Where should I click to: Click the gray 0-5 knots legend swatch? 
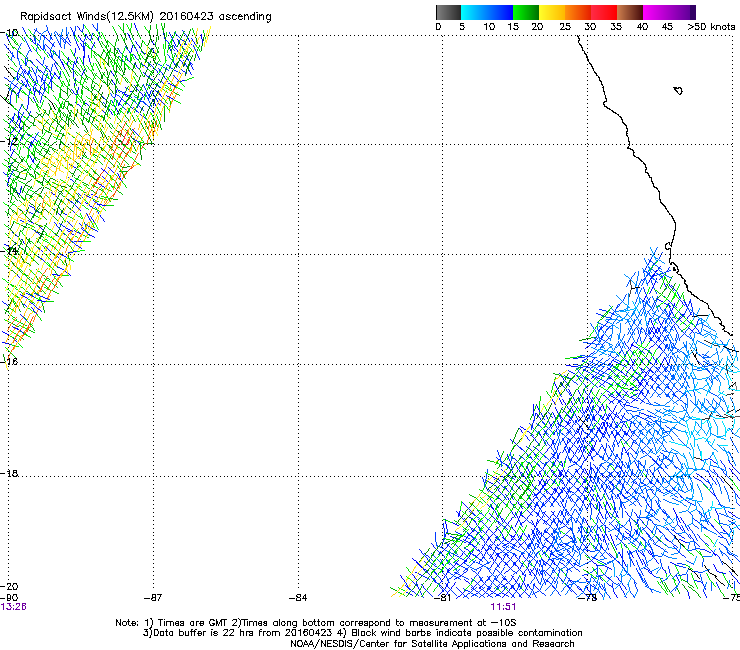click(x=448, y=12)
